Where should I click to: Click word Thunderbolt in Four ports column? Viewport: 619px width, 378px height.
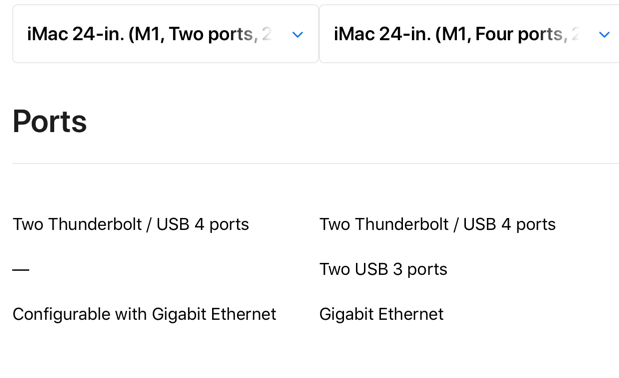click(401, 224)
